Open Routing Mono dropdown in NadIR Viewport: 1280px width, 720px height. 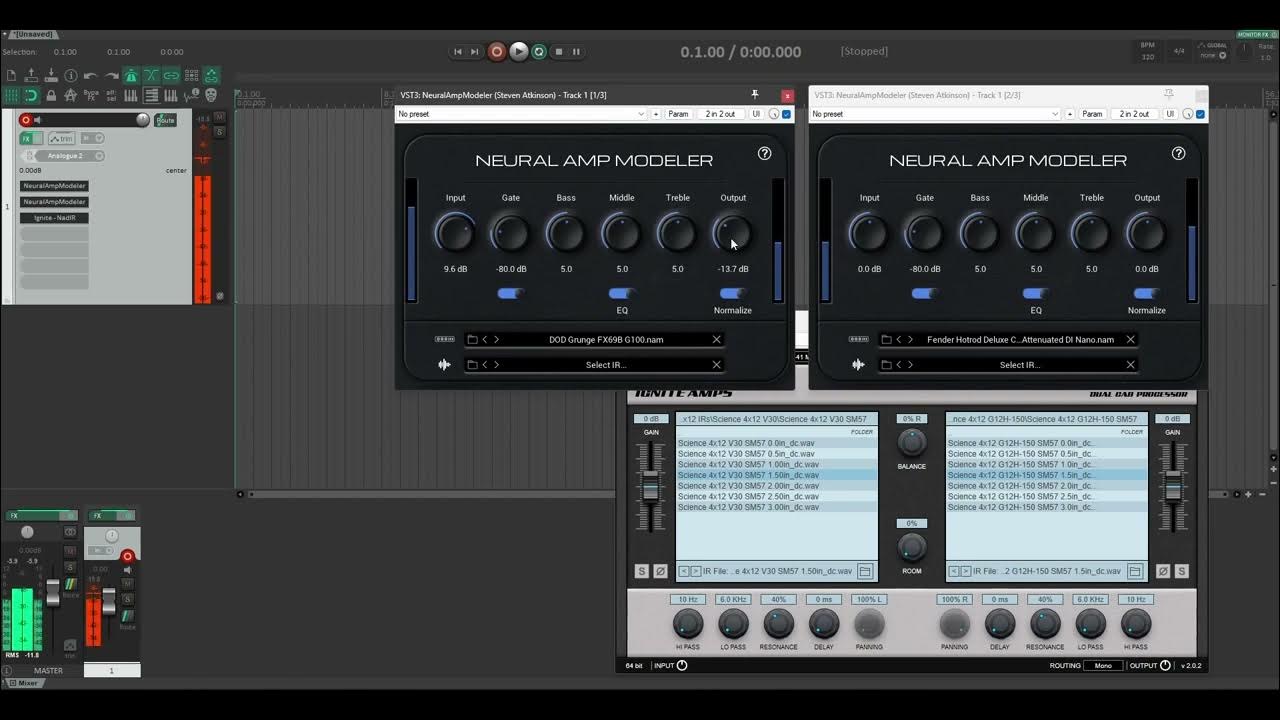1103,665
